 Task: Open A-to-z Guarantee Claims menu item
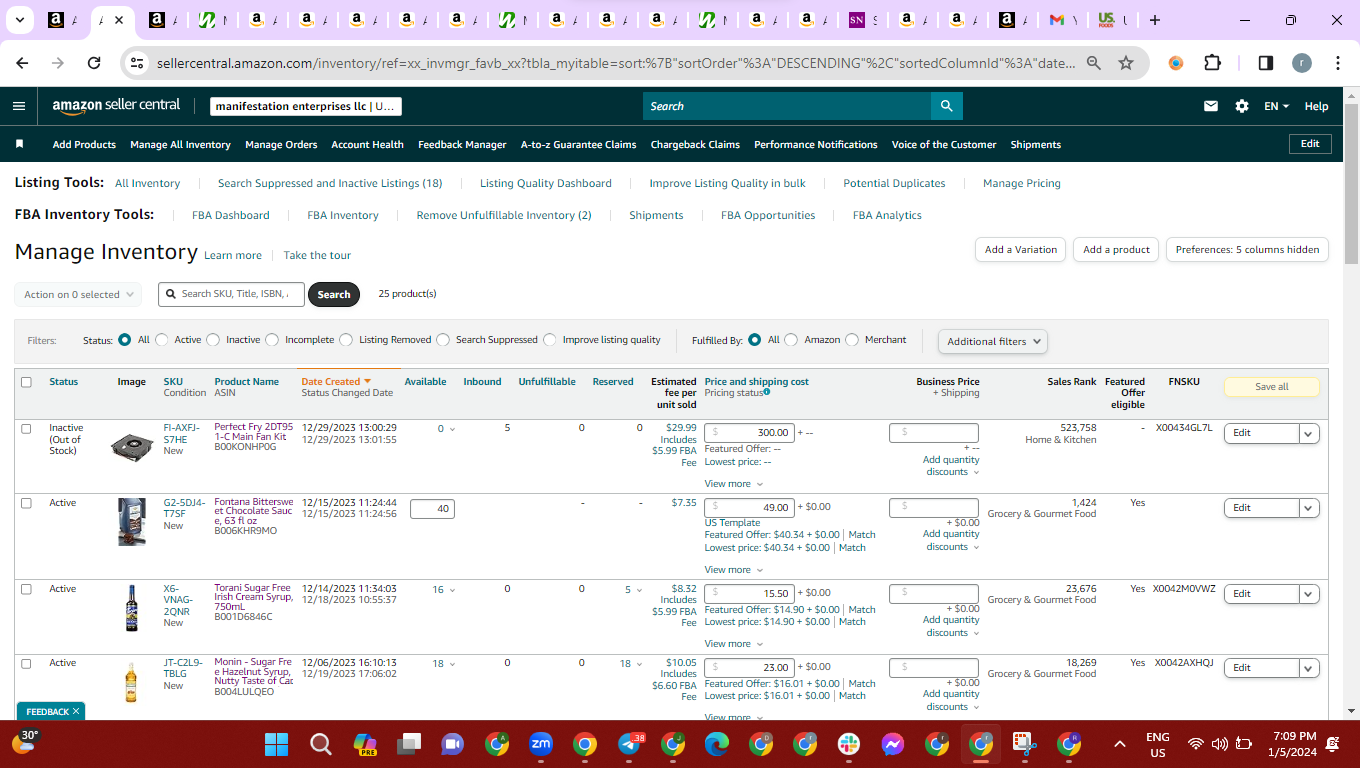click(x=579, y=144)
